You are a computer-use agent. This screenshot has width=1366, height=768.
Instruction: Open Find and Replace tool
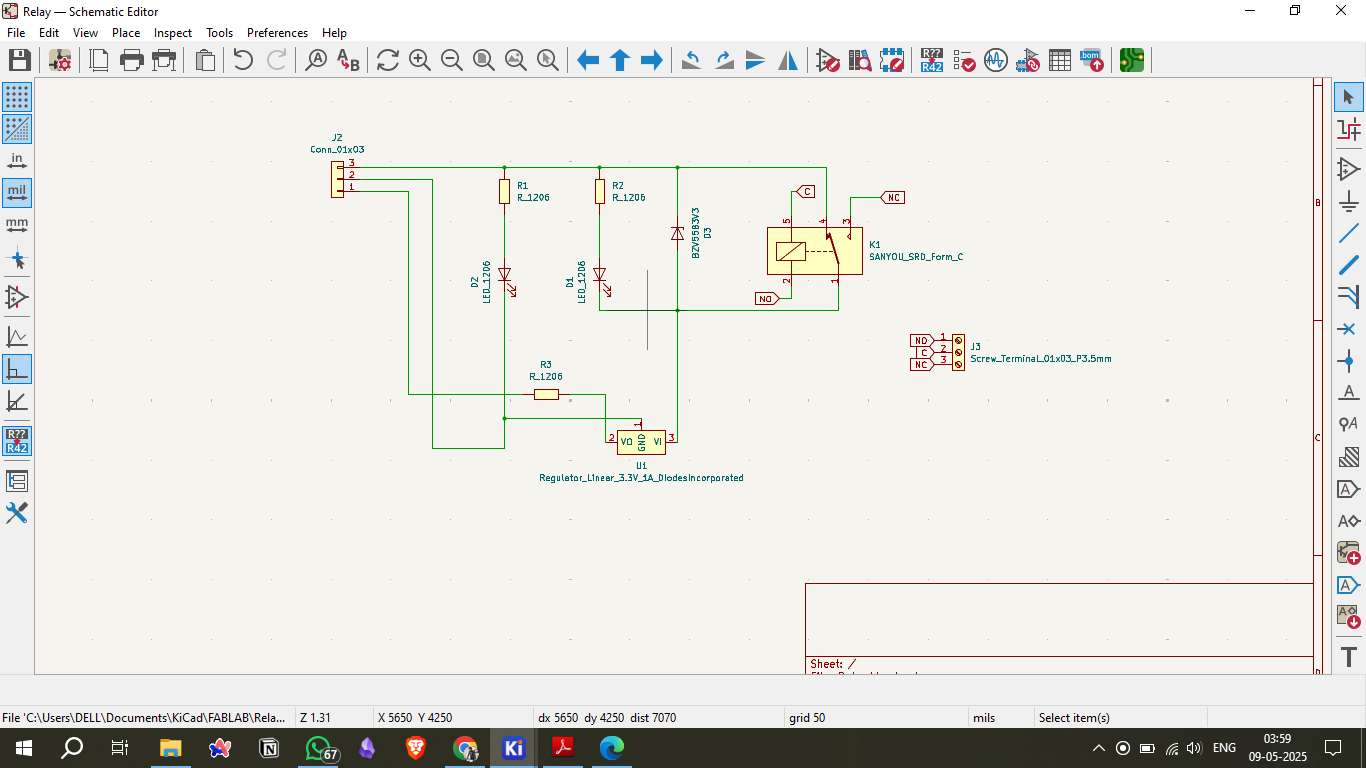[348, 60]
